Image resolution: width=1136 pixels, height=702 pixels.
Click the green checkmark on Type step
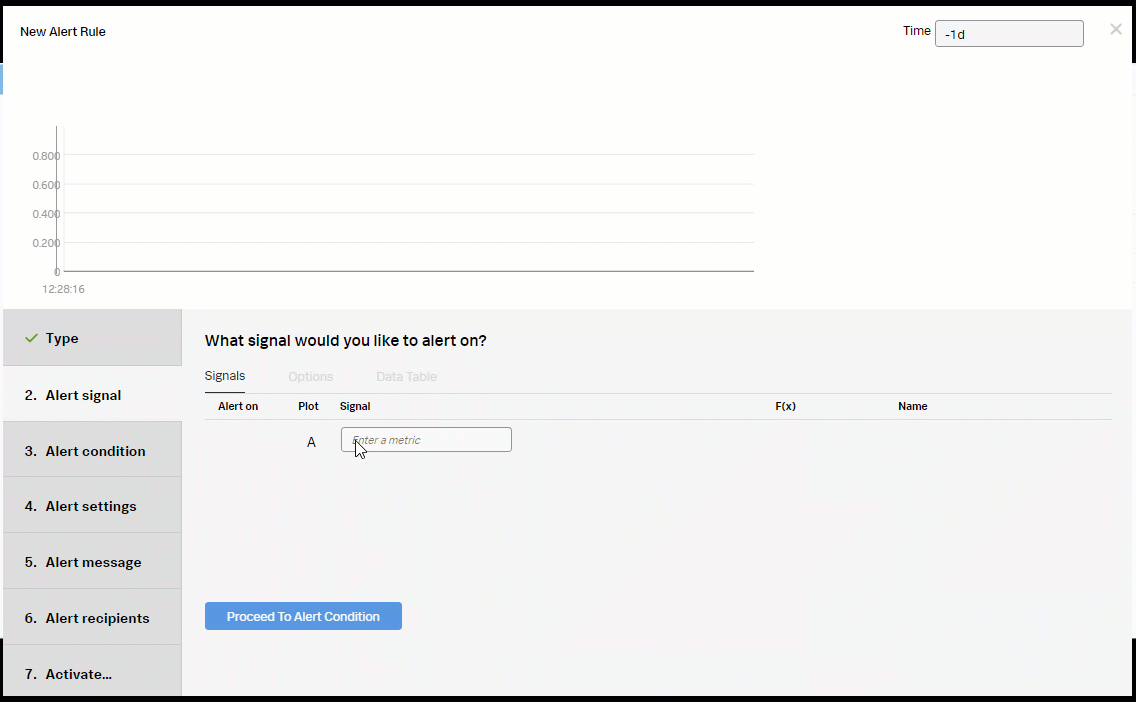(31, 339)
